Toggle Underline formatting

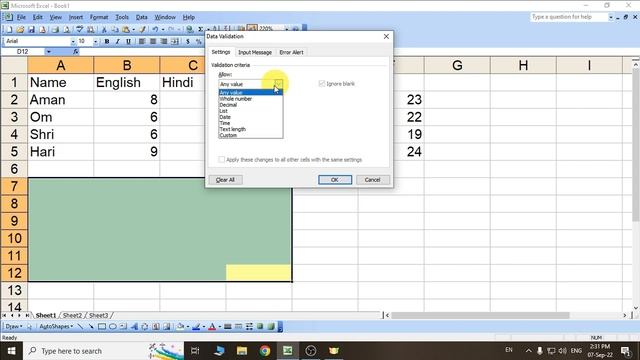coord(129,41)
